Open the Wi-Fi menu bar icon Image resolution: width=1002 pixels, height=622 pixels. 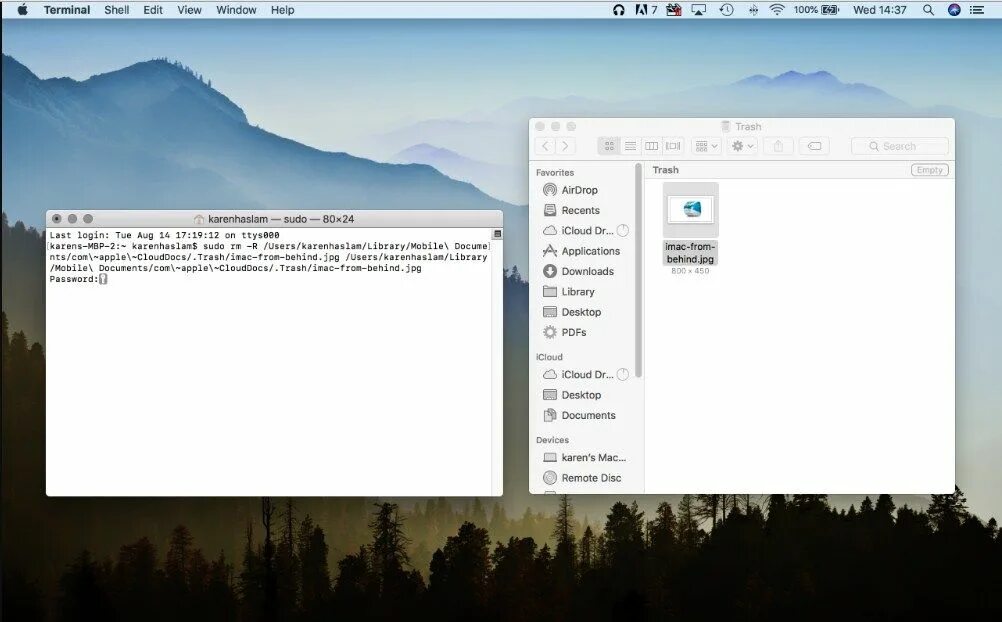pos(776,10)
